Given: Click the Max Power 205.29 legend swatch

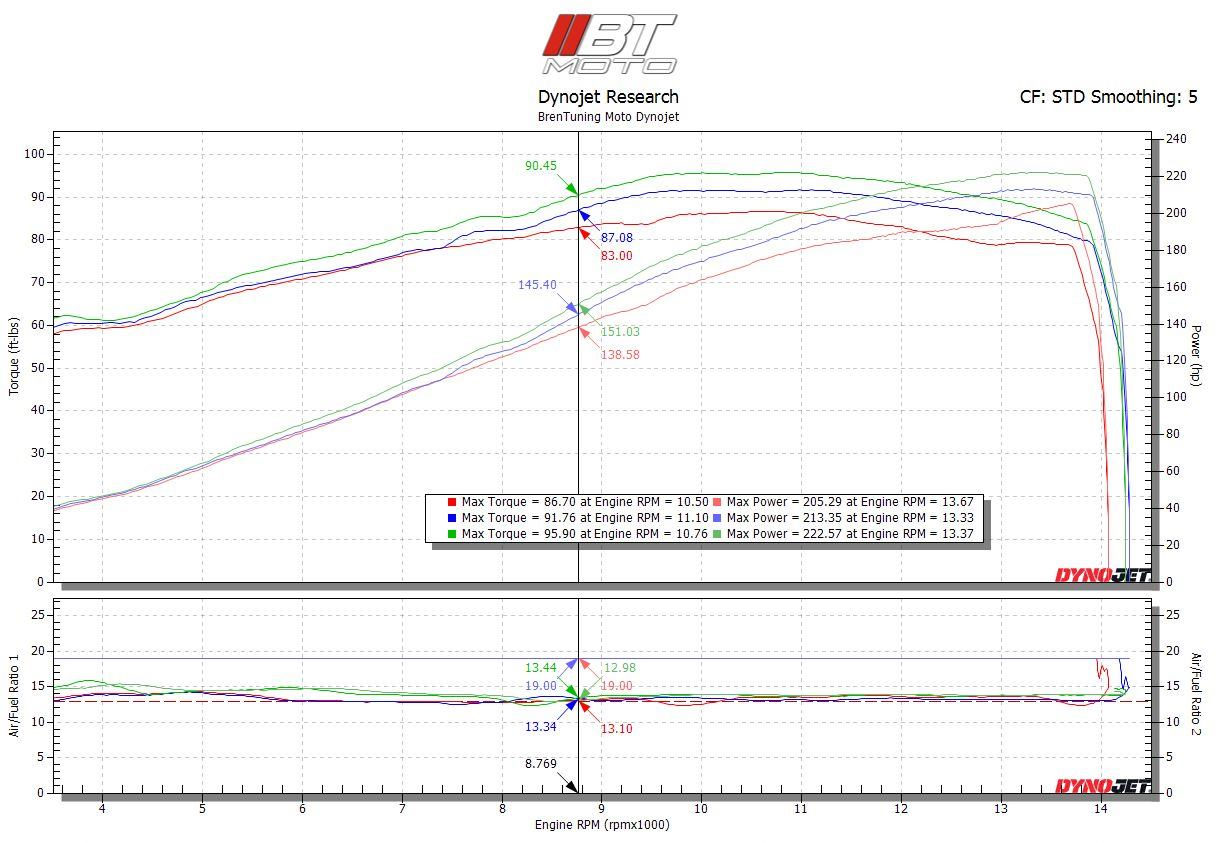Looking at the screenshot, I should click(718, 502).
